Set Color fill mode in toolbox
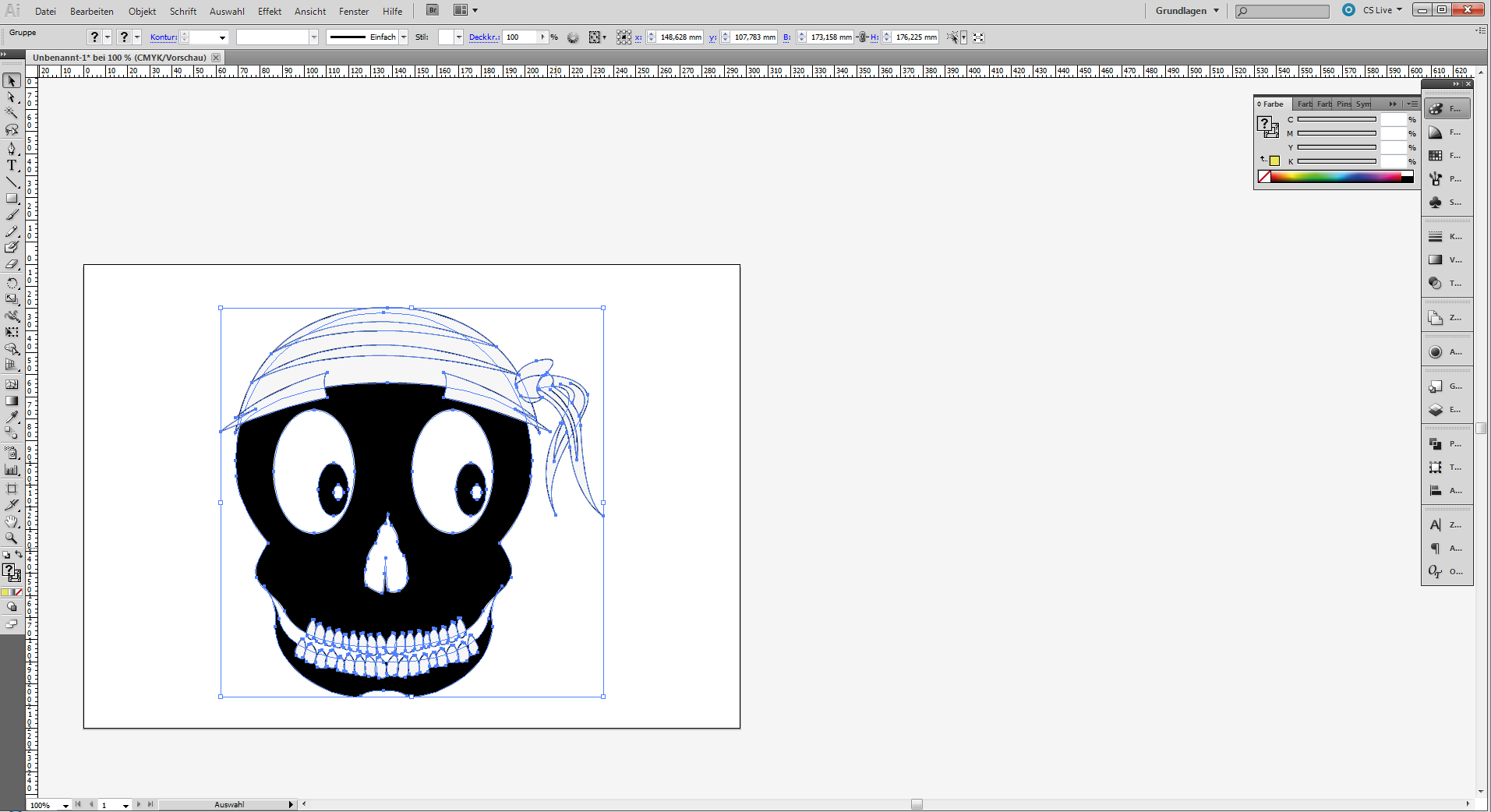This screenshot has width=1491, height=812. [x=5, y=592]
